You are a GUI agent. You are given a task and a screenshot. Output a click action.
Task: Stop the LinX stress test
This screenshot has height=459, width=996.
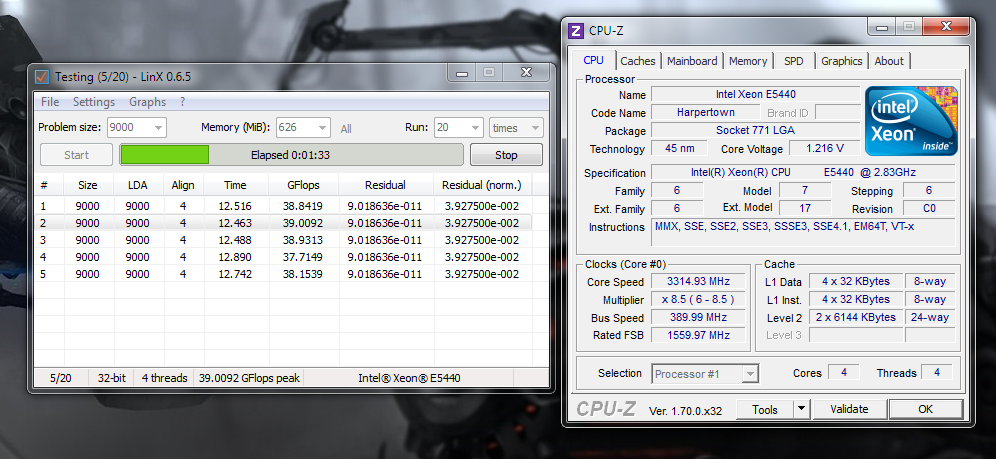coord(506,155)
